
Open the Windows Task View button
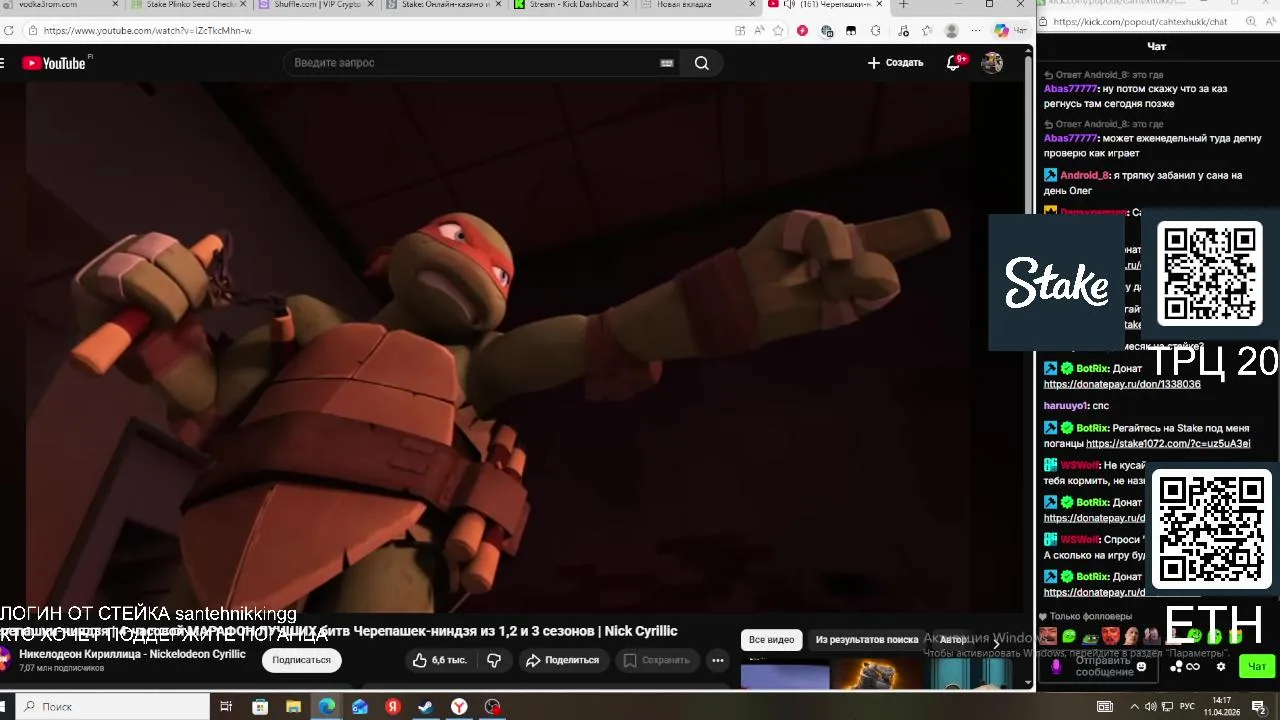(x=226, y=707)
